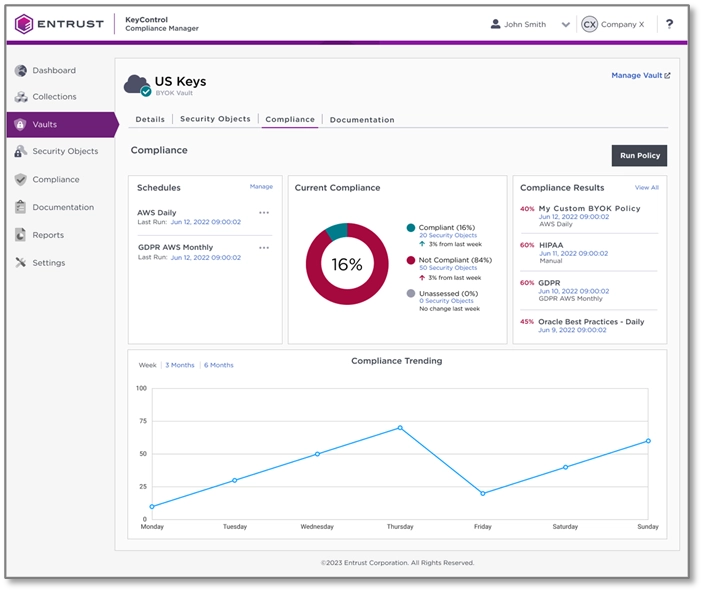
Task: Click the Reports sidebar icon
Action: tap(20, 235)
